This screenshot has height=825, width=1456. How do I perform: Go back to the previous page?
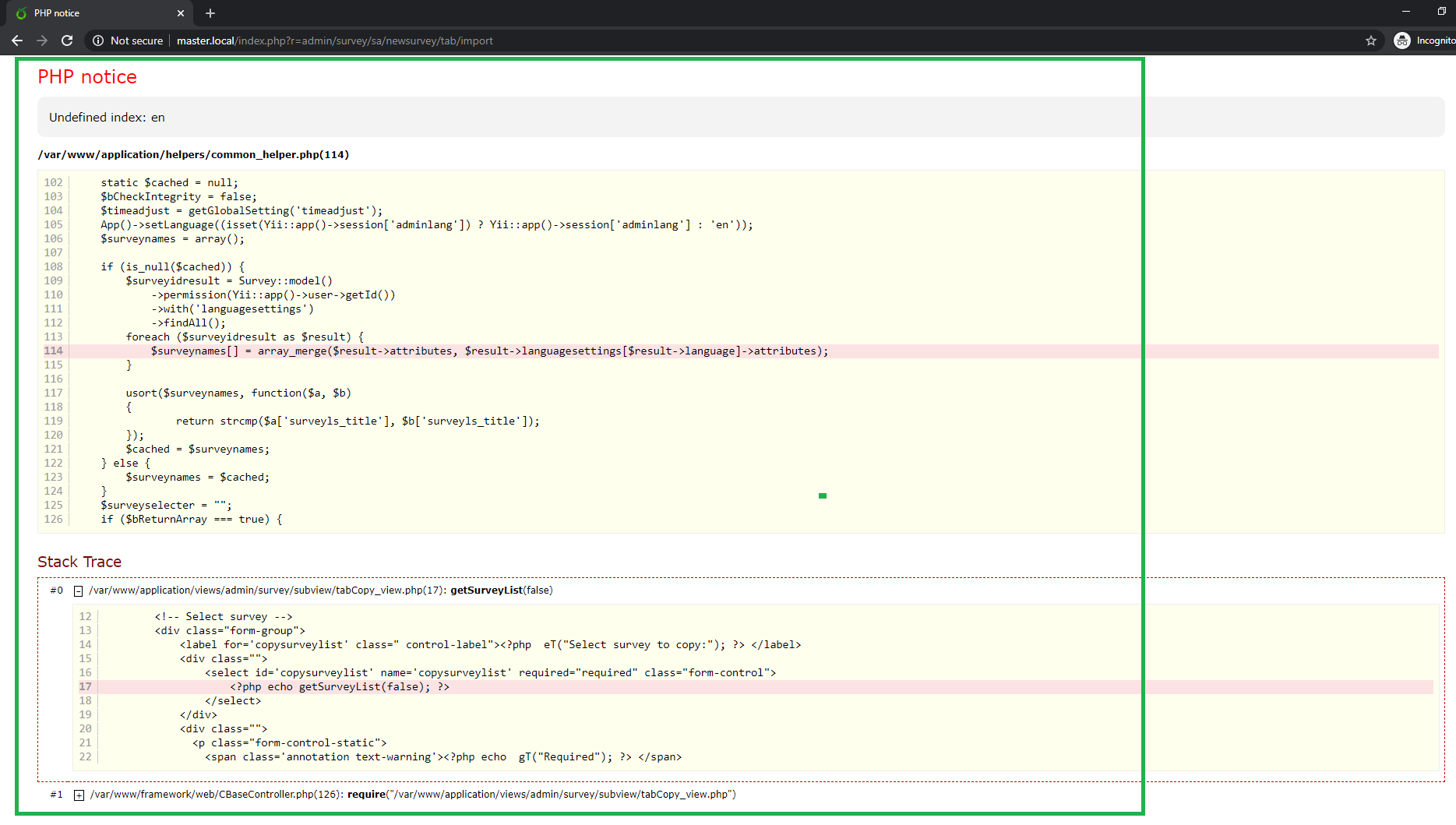(x=16, y=41)
